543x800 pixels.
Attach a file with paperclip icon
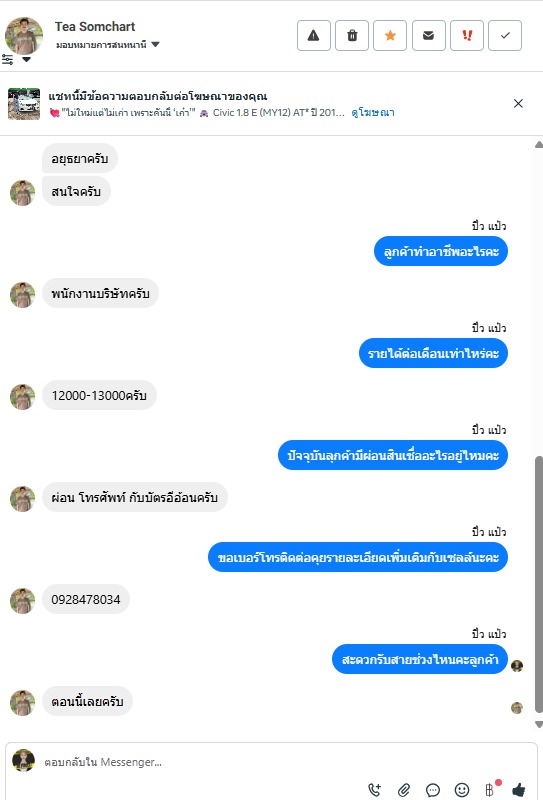coord(404,790)
